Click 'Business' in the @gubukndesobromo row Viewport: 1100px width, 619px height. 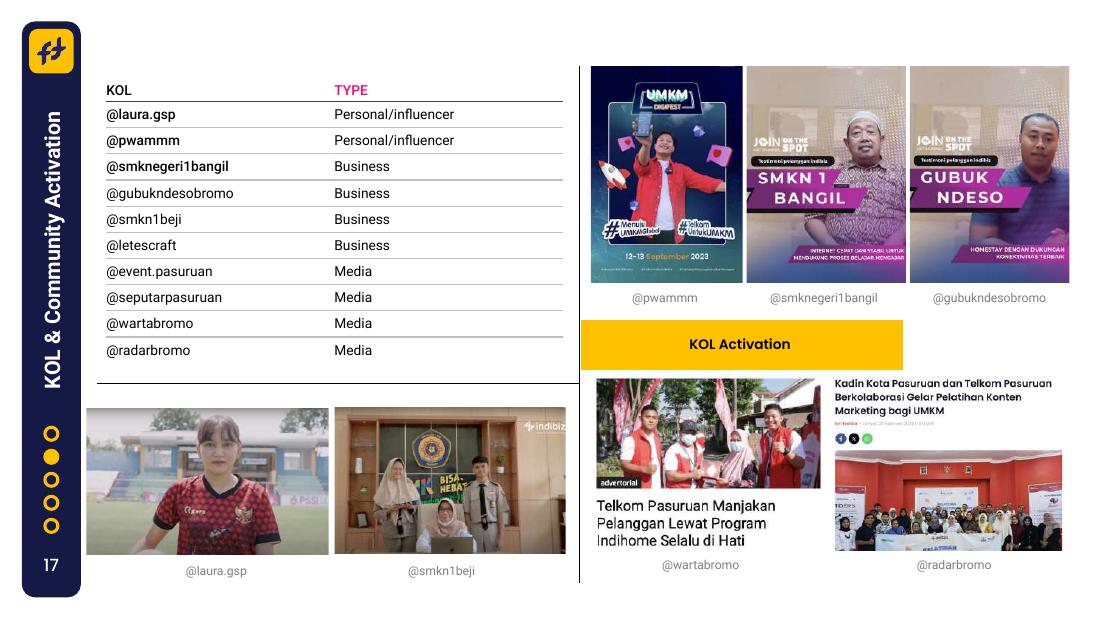pos(361,193)
